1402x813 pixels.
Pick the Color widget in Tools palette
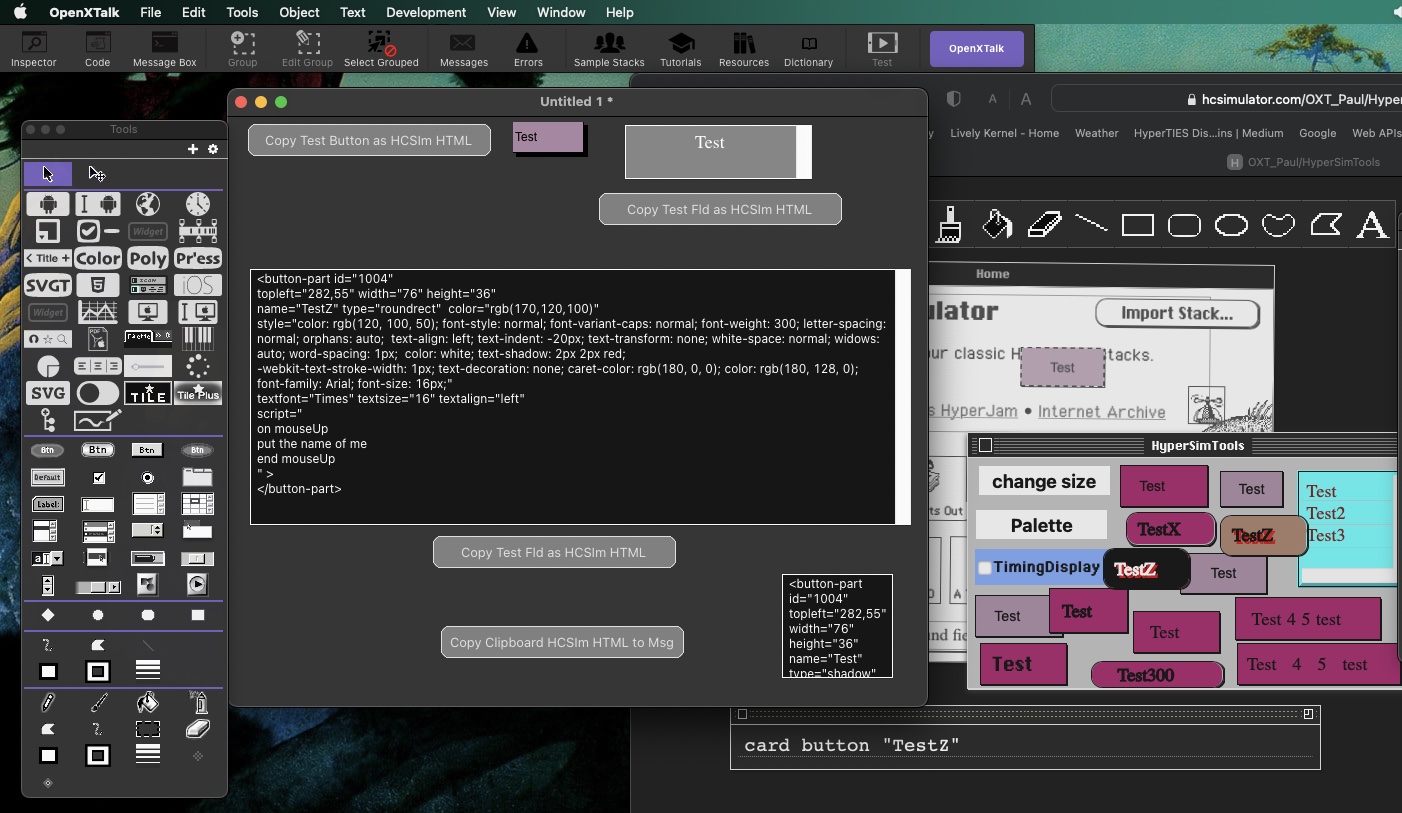click(x=98, y=258)
